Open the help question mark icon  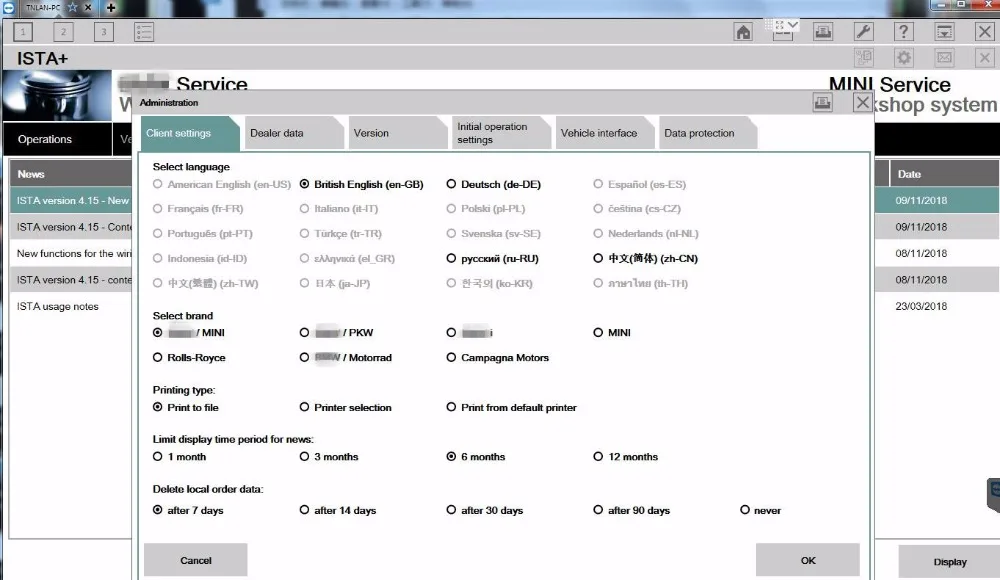pyautogui.click(x=903, y=31)
